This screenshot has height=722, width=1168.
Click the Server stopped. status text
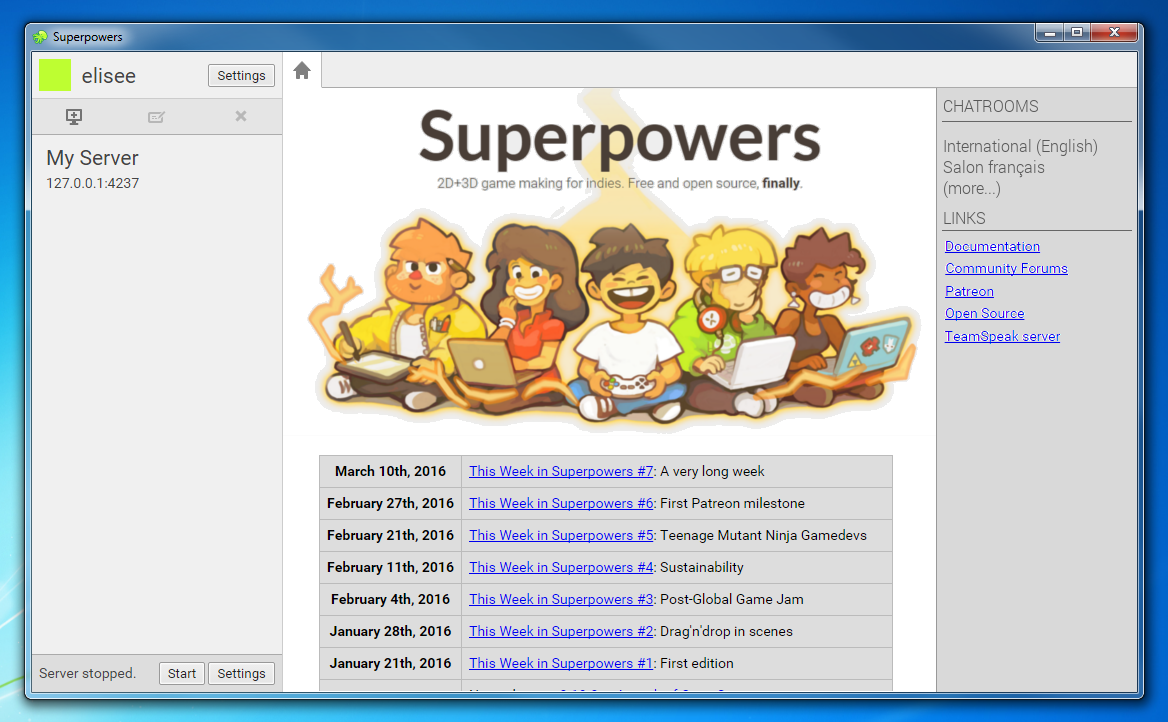click(87, 674)
